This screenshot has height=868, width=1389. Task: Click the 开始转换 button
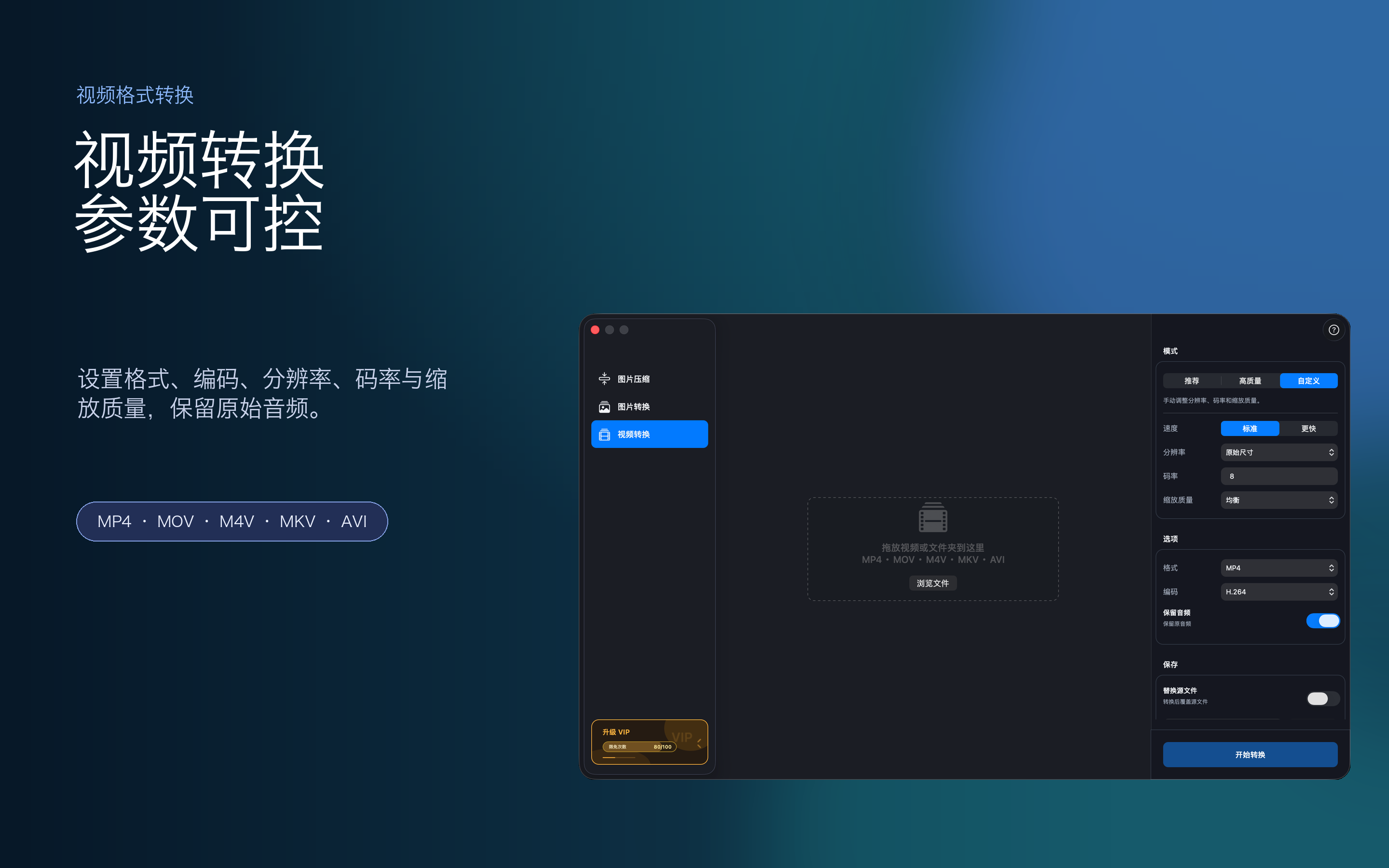click(1250, 754)
